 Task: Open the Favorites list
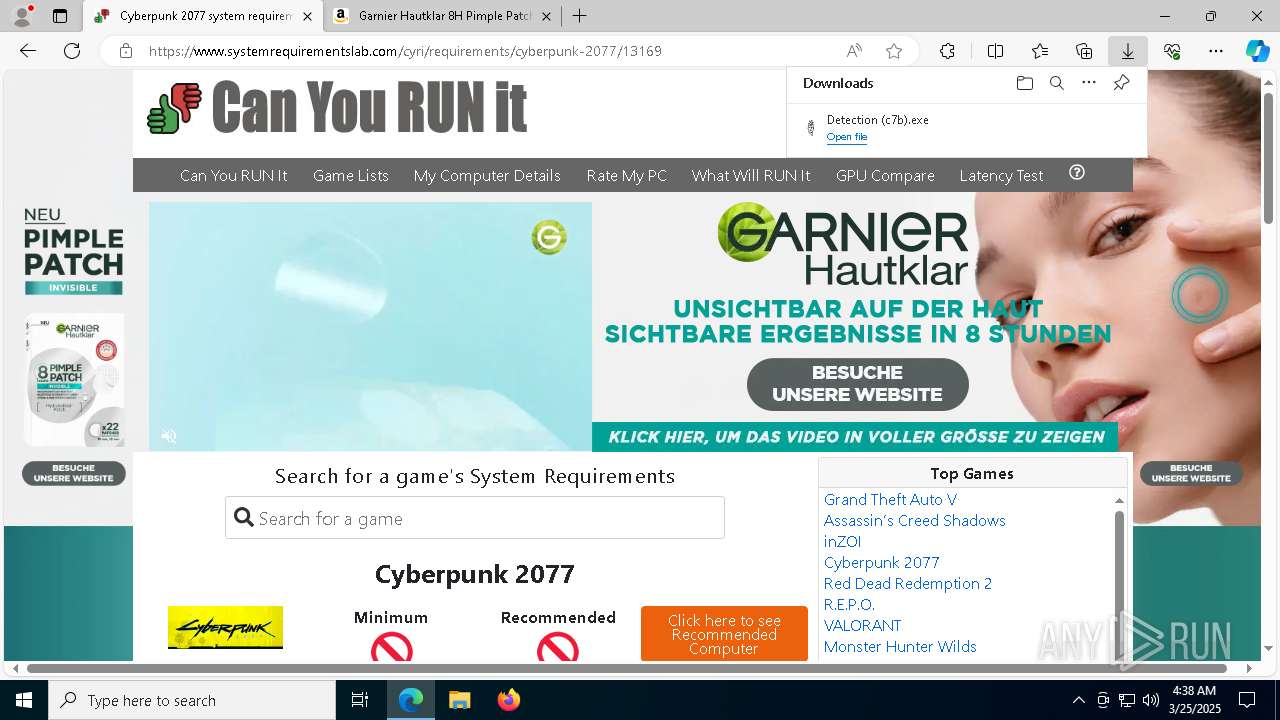pos(1040,51)
